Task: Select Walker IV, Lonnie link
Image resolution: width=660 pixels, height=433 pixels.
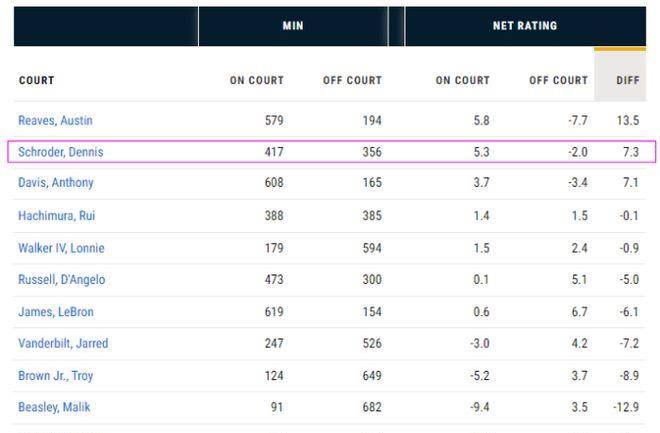Action: click(61, 248)
